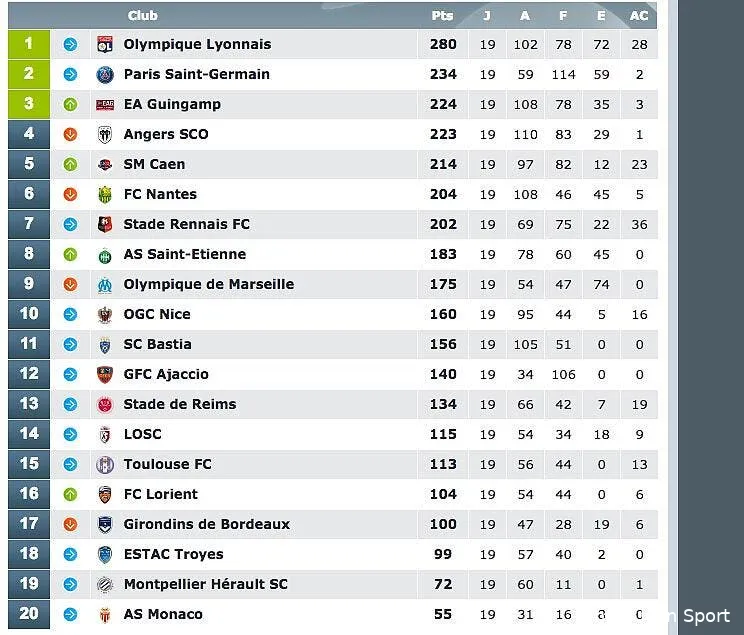Image resolution: width=744 pixels, height=635 pixels.
Task: Click the Paris Saint-Germain crest icon
Action: 104,74
